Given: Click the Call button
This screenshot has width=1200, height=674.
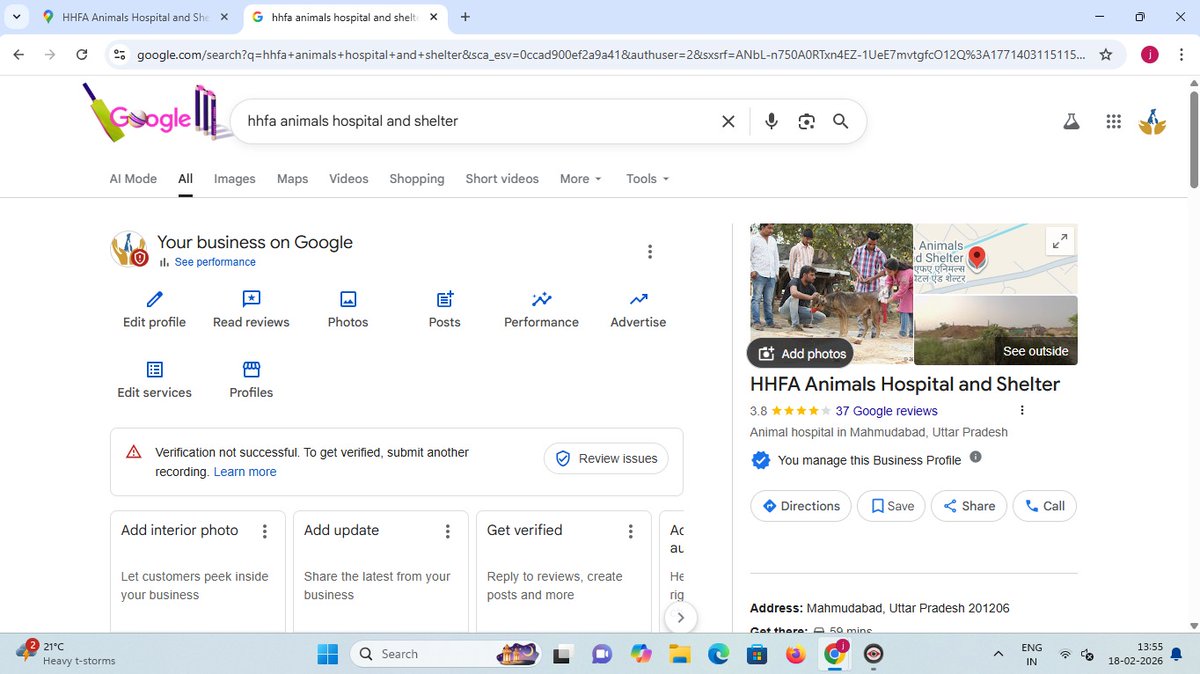Looking at the screenshot, I should pyautogui.click(x=1044, y=506).
